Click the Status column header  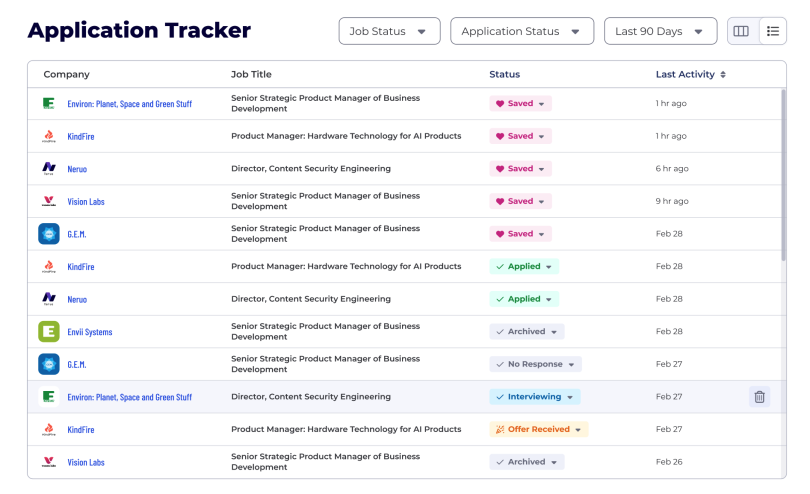505,74
